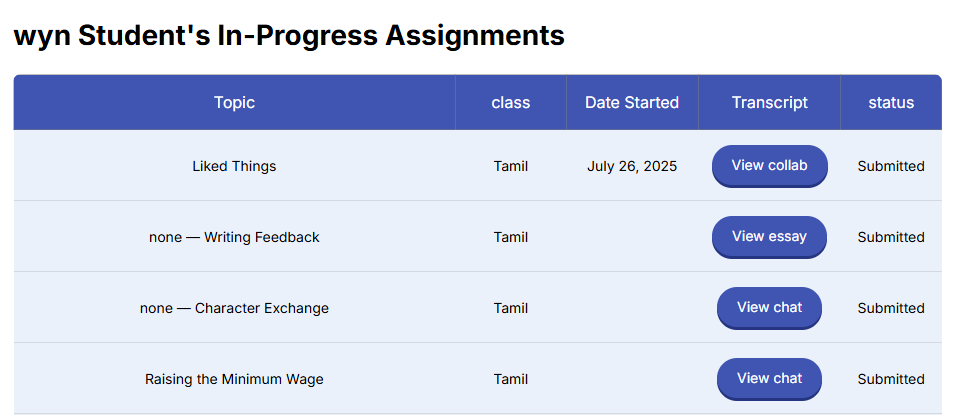This screenshot has width=964, height=415.
Task: Select the Liked Things topic cell
Action: click(x=234, y=166)
